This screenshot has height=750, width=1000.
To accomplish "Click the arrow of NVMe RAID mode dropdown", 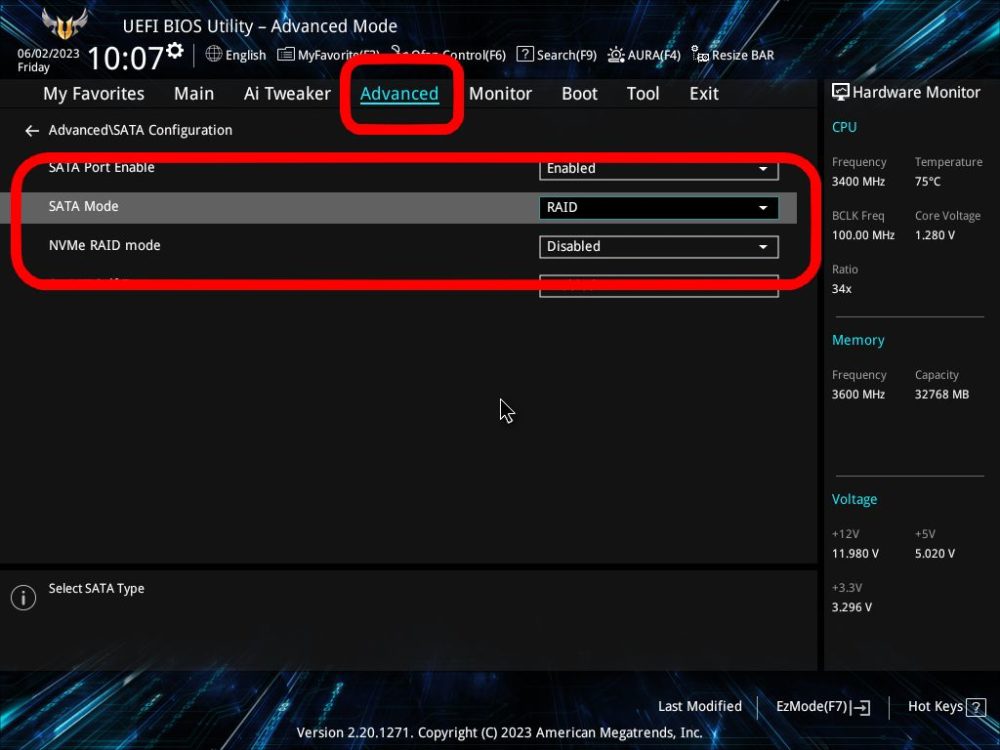I will (763, 247).
